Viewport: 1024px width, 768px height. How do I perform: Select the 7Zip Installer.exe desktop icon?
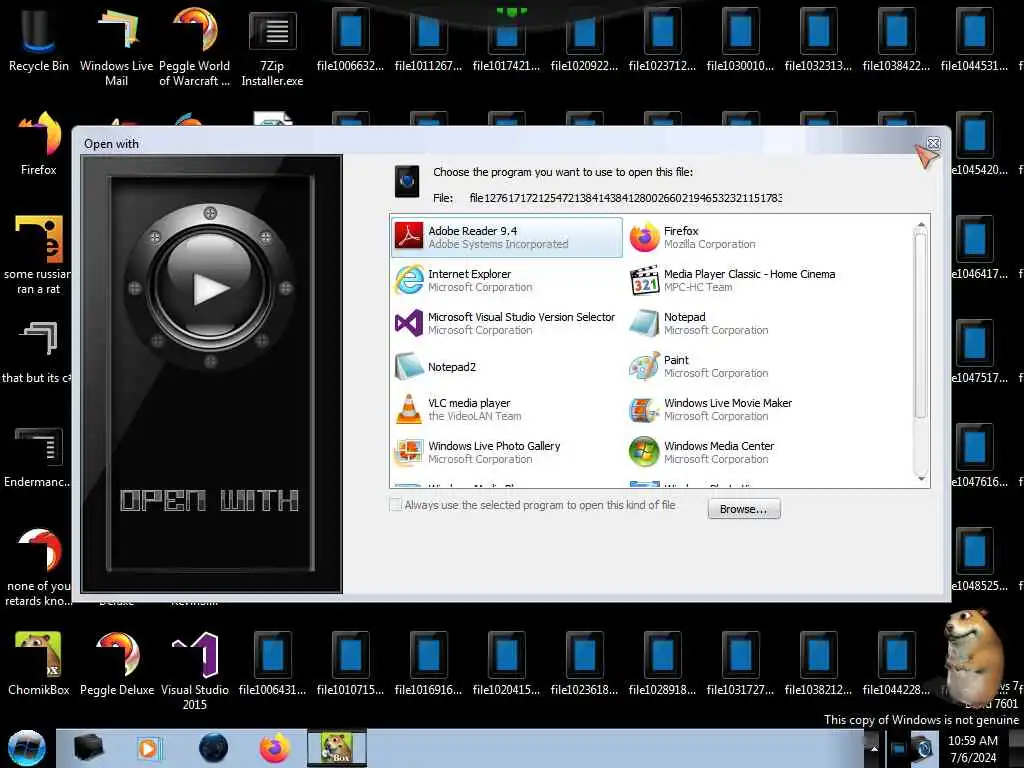click(272, 47)
